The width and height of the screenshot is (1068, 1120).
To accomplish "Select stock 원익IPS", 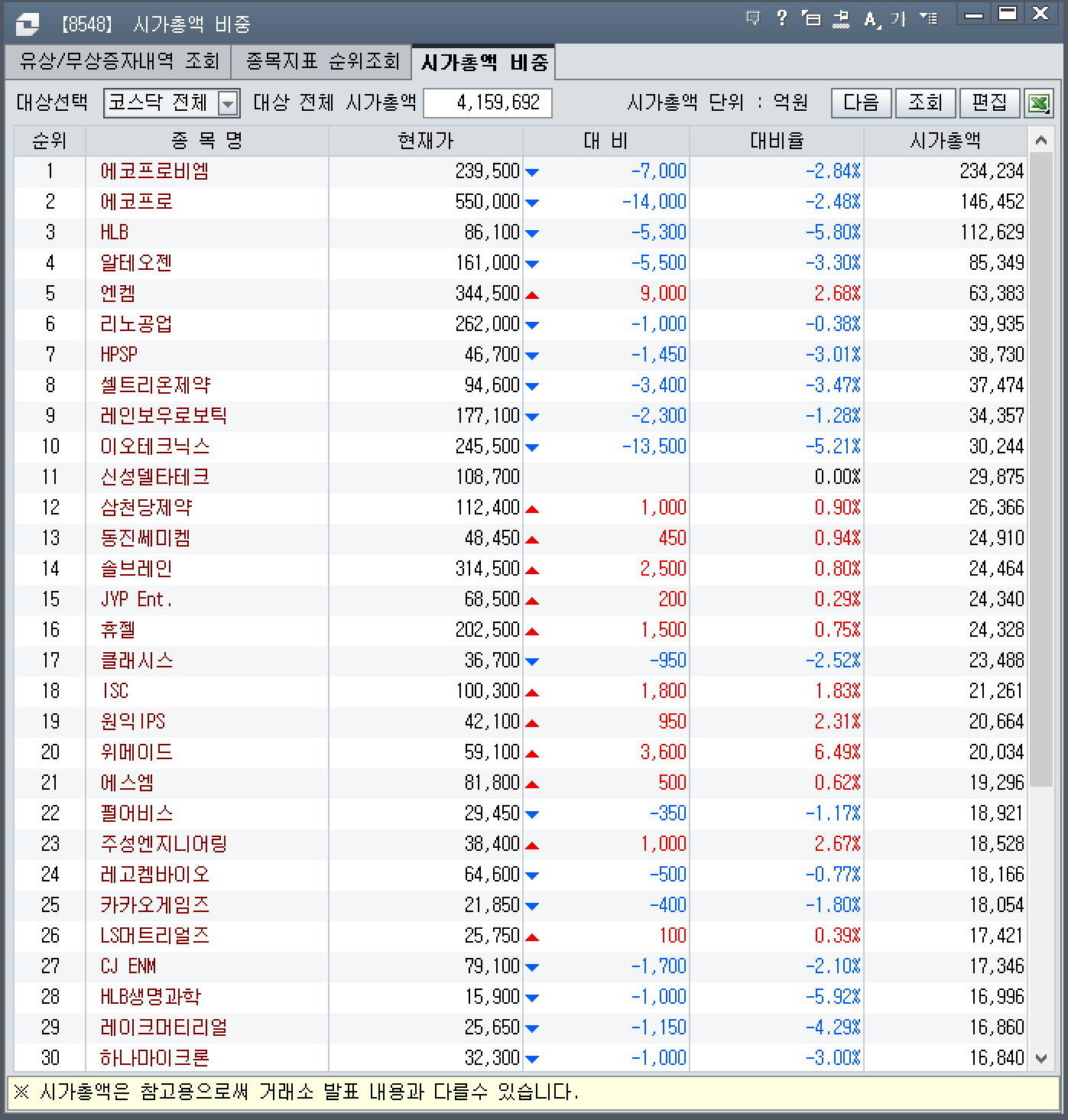I will pos(133,722).
